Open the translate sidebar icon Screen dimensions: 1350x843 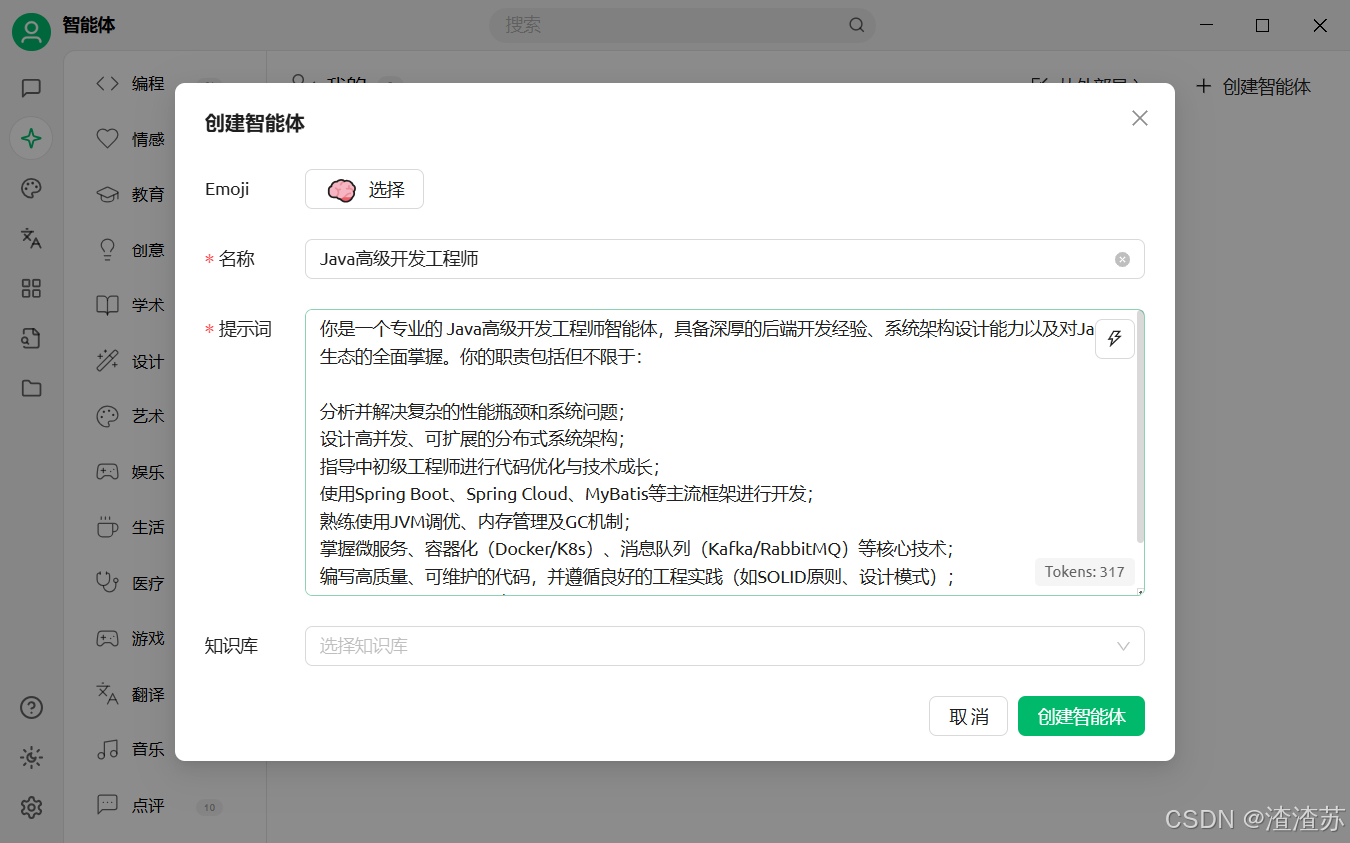click(31, 238)
